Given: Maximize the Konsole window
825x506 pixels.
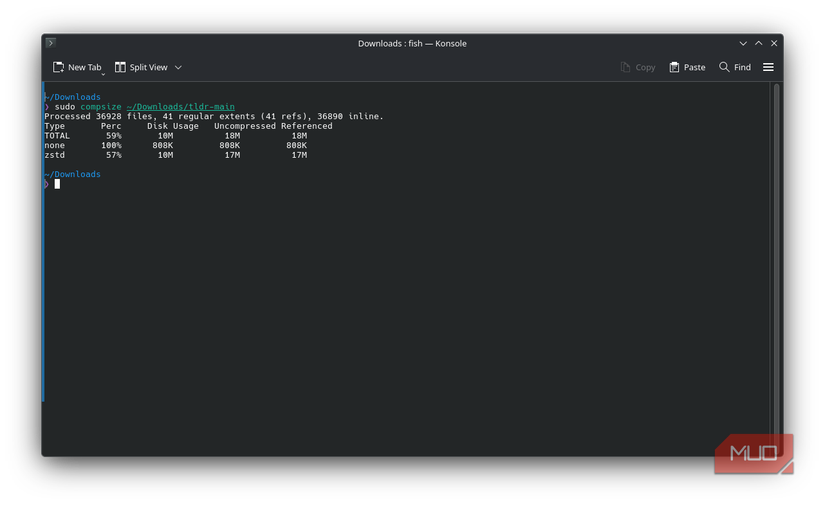Looking at the screenshot, I should [x=758, y=43].
